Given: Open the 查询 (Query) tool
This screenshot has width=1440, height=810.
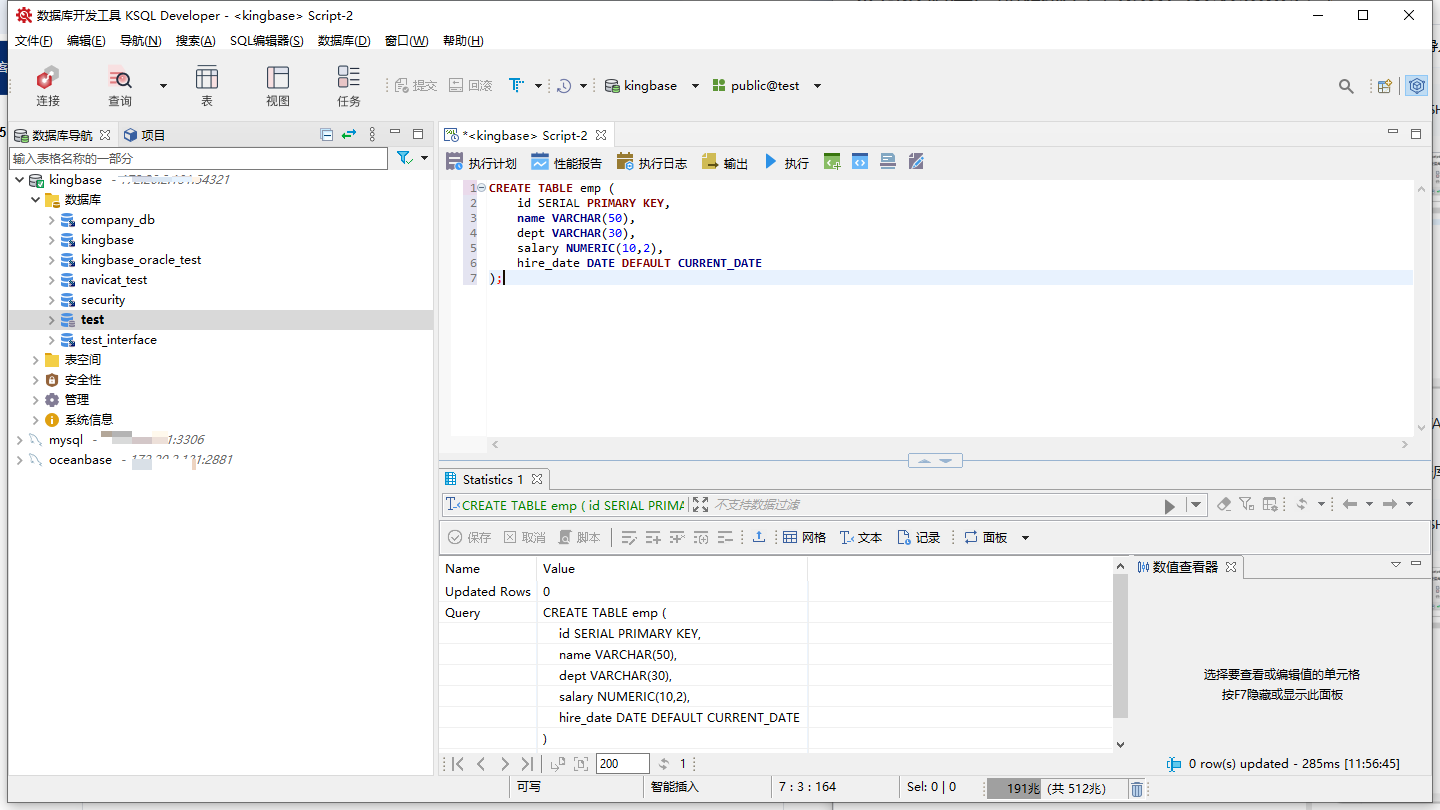Looking at the screenshot, I should pyautogui.click(x=120, y=85).
